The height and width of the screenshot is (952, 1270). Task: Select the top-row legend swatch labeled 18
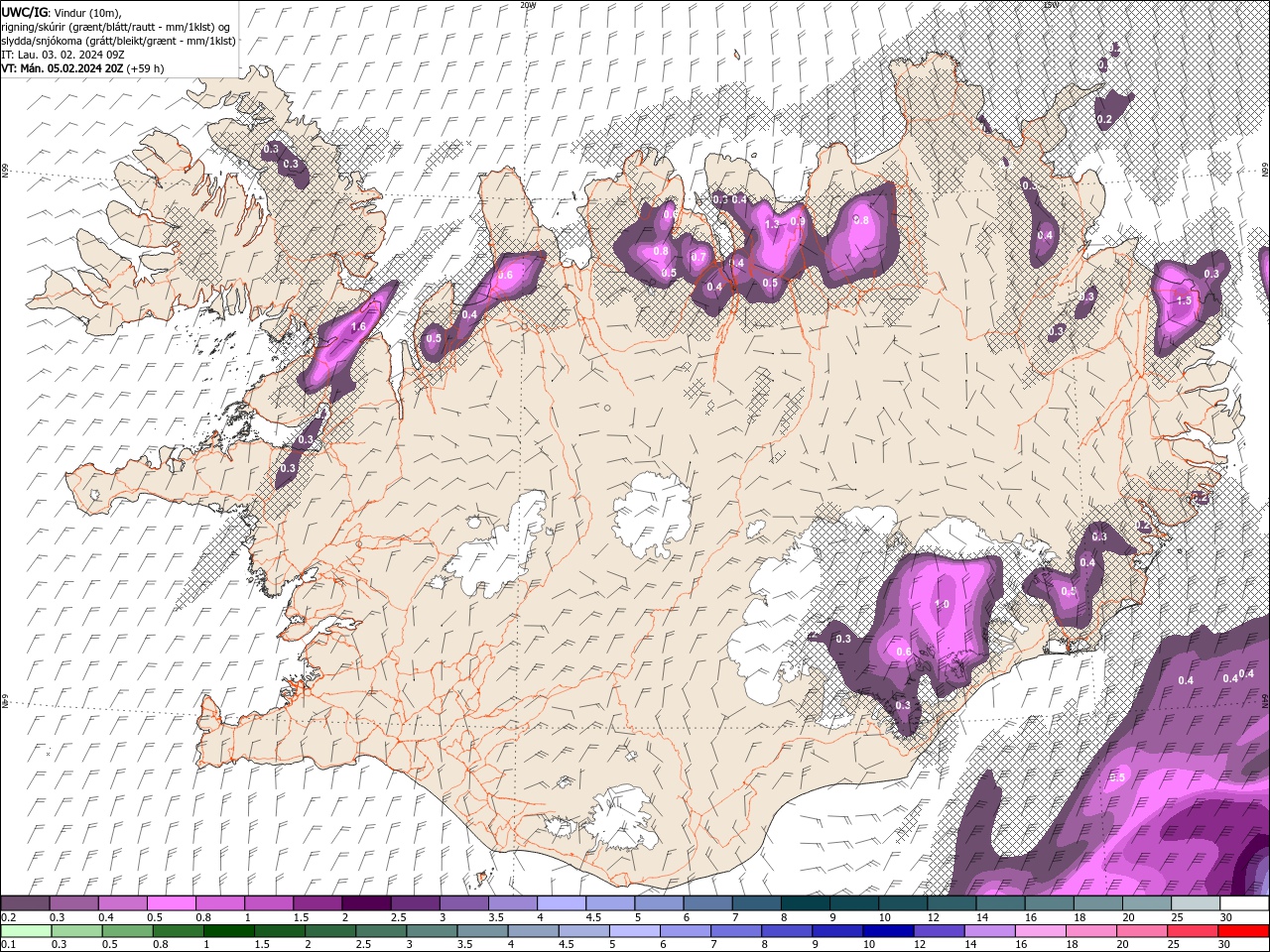1097,903
